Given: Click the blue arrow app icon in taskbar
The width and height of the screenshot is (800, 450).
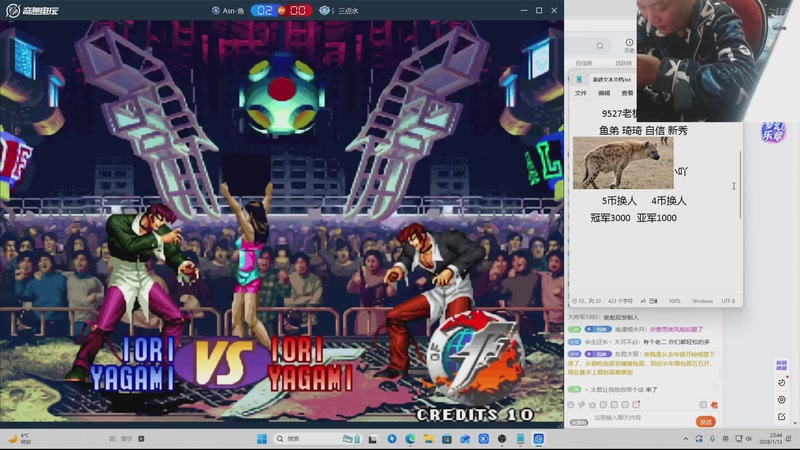Looking at the screenshot, I should click(392, 439).
